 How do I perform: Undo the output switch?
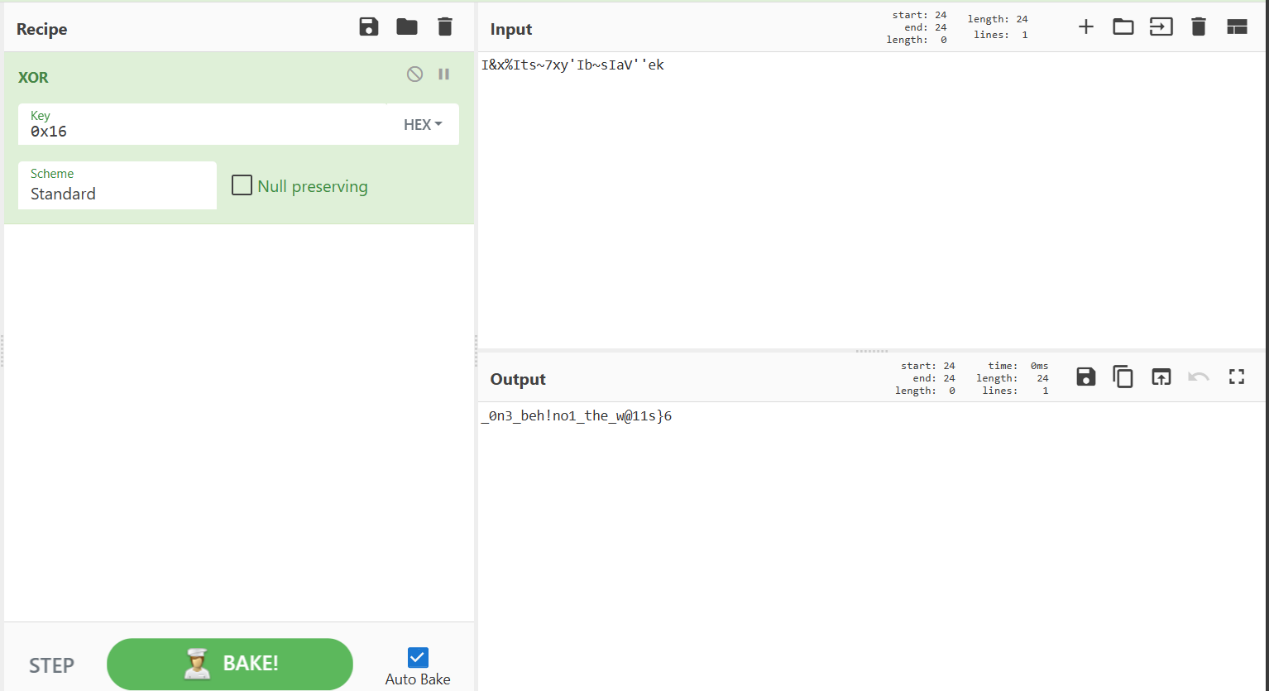click(x=1199, y=377)
